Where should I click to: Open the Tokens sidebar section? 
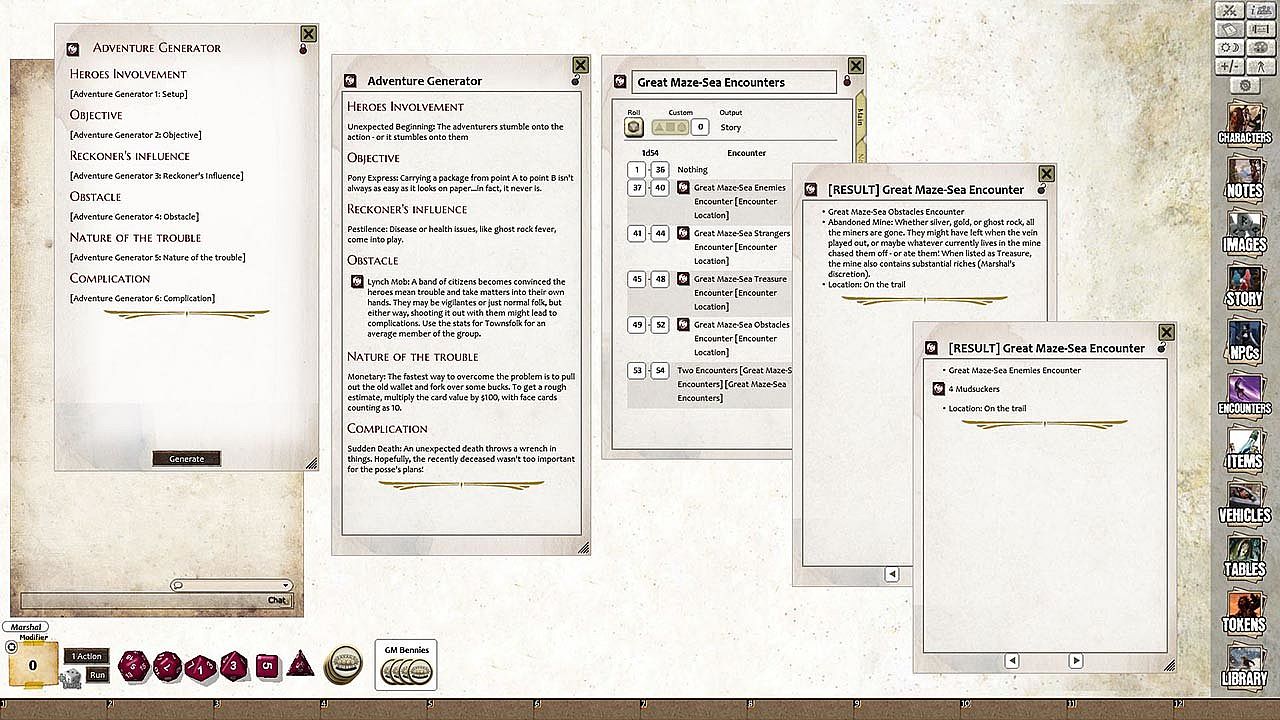[x=1244, y=611]
